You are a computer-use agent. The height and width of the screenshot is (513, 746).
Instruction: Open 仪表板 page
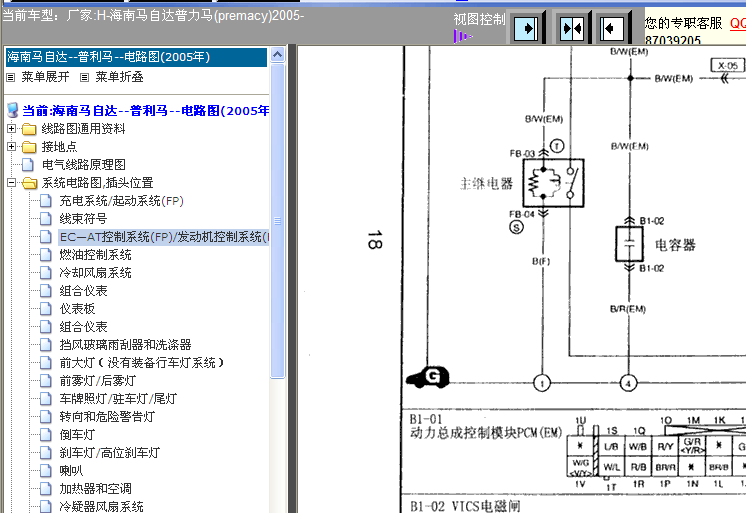[x=77, y=309]
